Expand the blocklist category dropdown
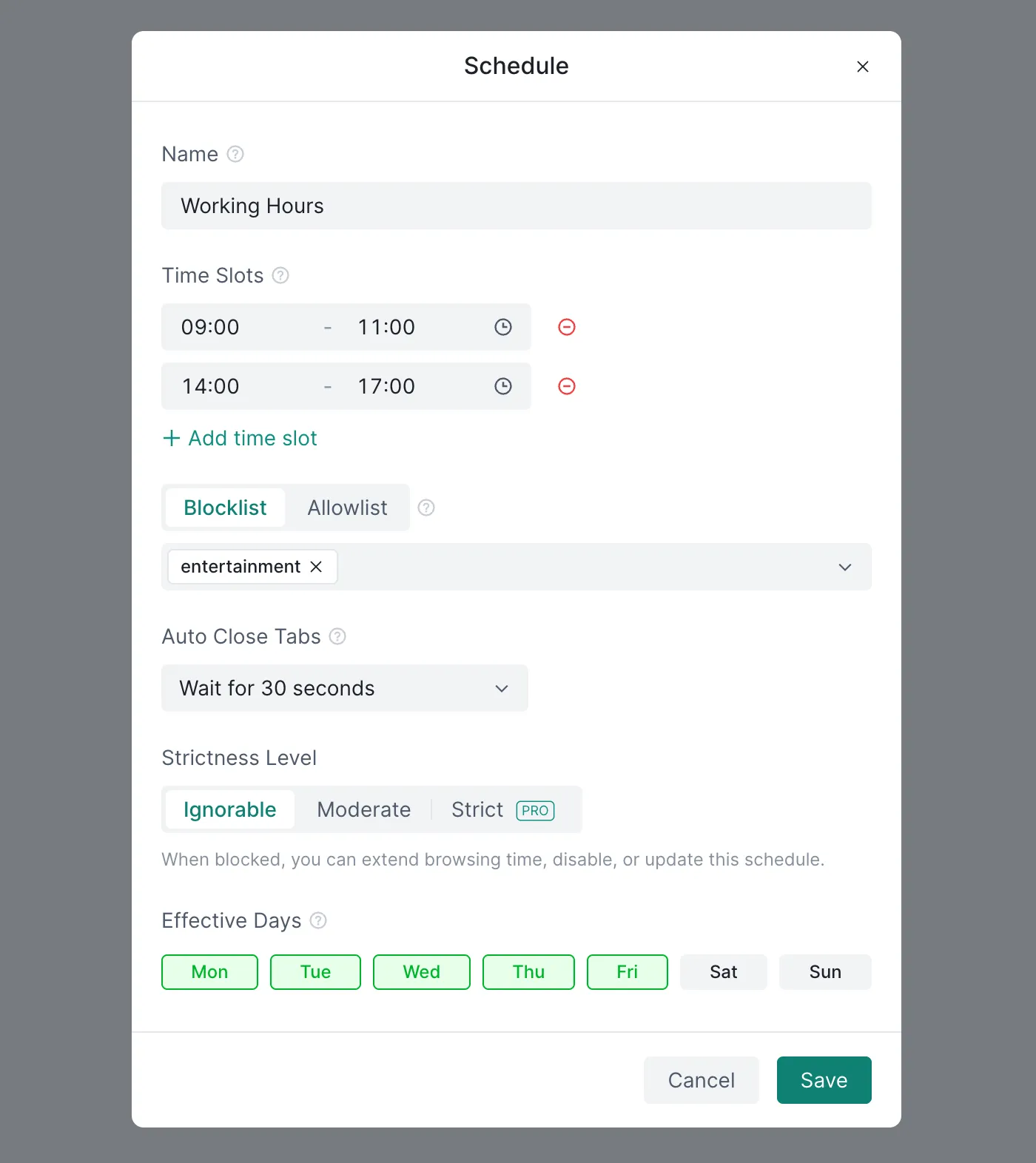1036x1163 pixels. 845,567
